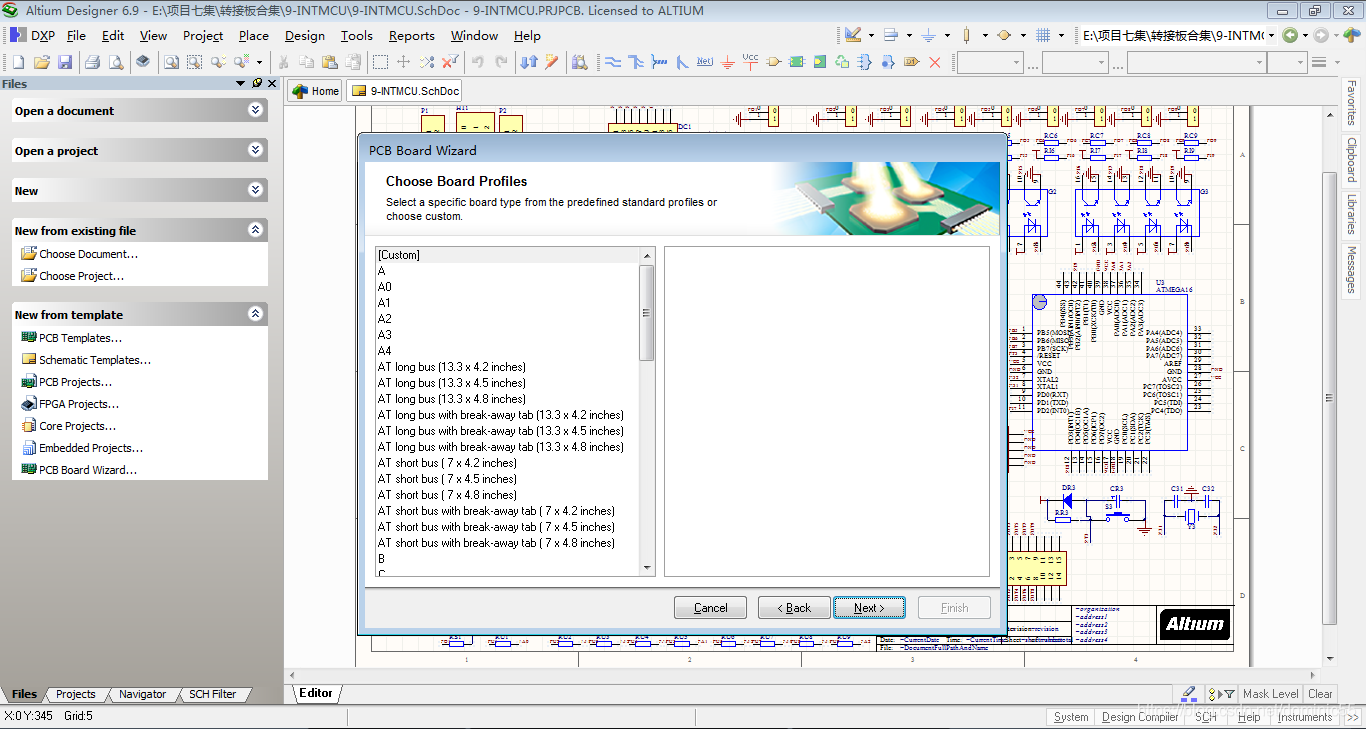This screenshot has width=1366, height=729.
Task: Place GND power port icon
Action: [728, 62]
